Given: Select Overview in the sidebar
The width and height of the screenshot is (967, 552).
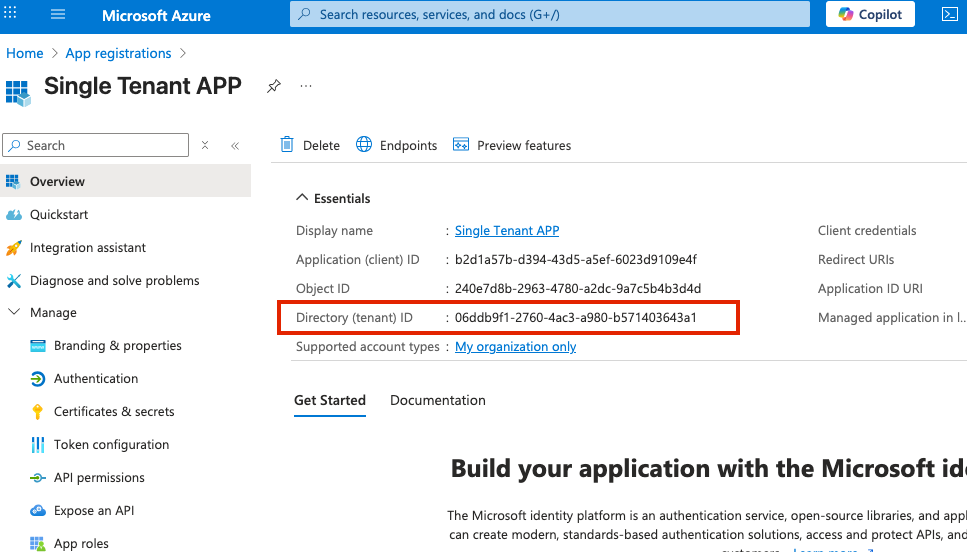Looking at the screenshot, I should [x=126, y=181].
